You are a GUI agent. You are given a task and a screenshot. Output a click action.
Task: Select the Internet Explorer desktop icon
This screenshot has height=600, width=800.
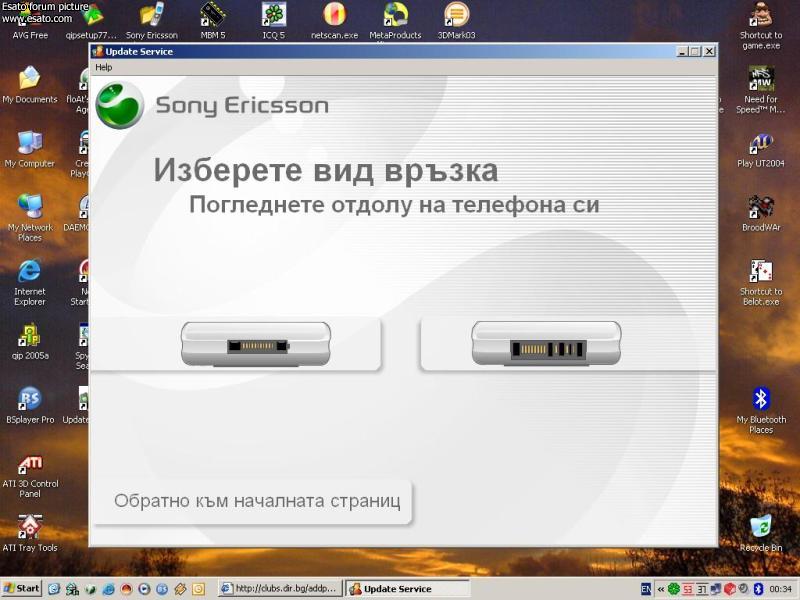point(30,283)
